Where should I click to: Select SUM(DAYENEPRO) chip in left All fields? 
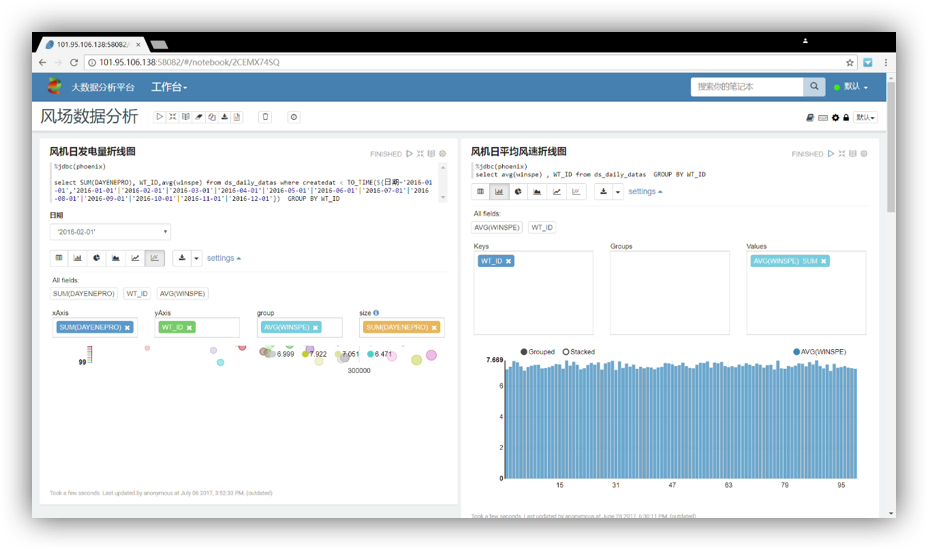tap(84, 294)
